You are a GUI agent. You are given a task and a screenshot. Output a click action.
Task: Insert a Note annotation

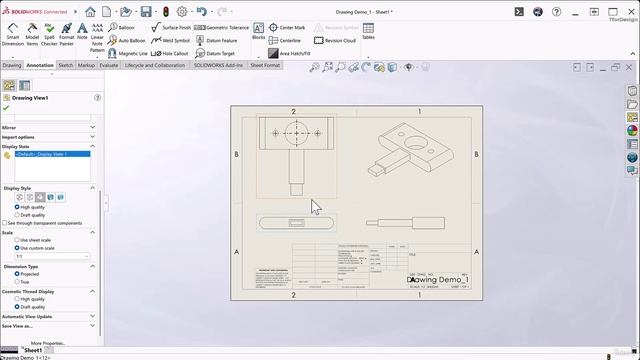[82, 31]
